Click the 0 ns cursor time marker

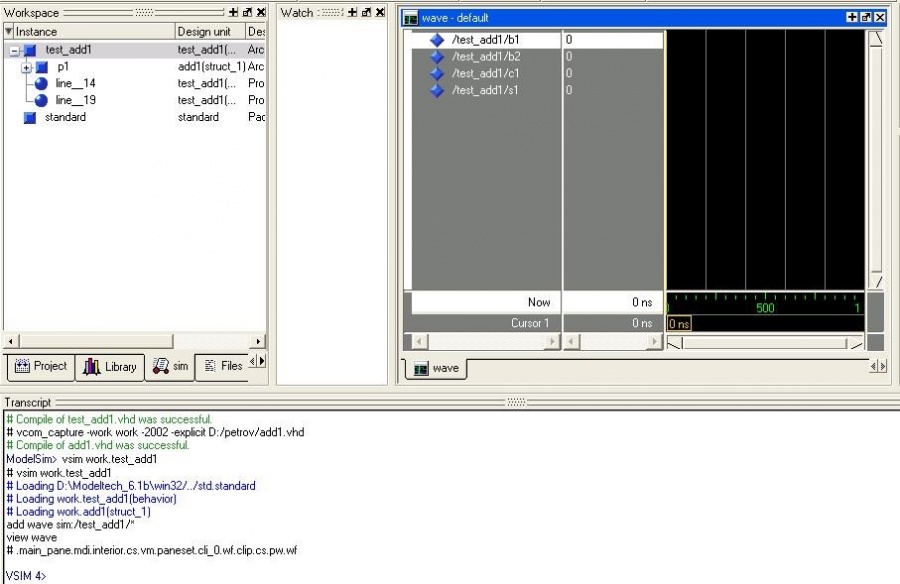(x=679, y=324)
